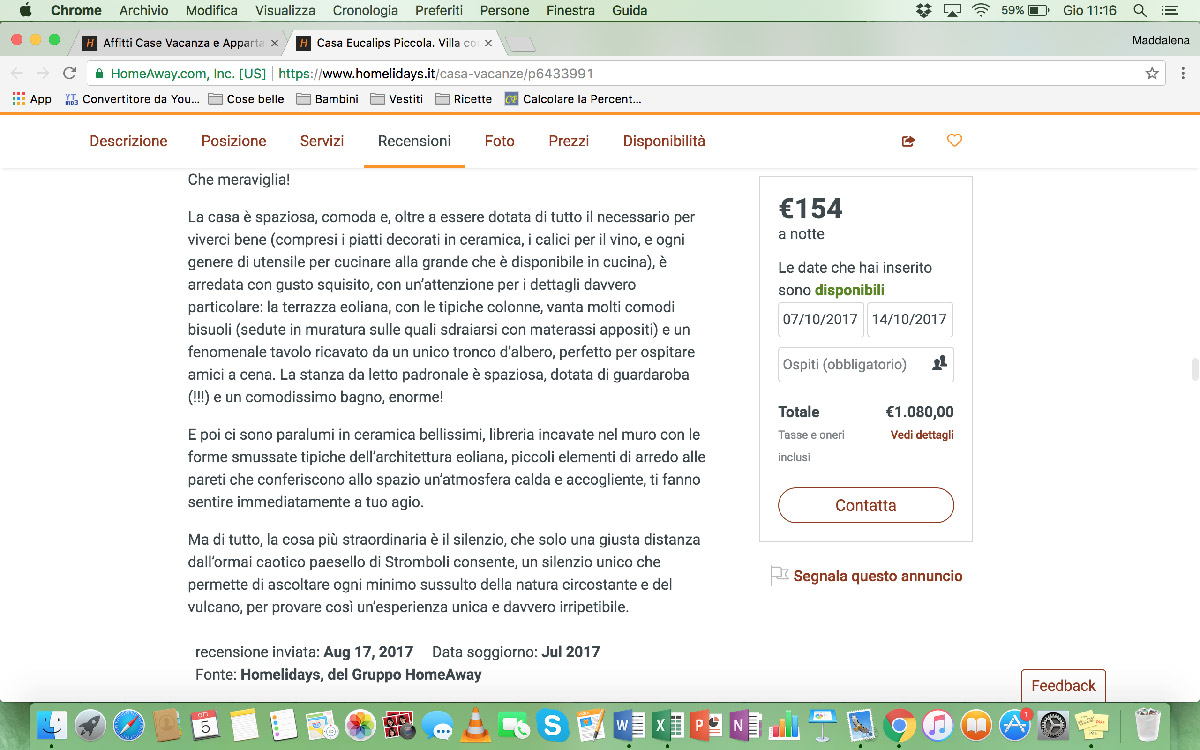Open the Maddalena profile button

(1160, 42)
